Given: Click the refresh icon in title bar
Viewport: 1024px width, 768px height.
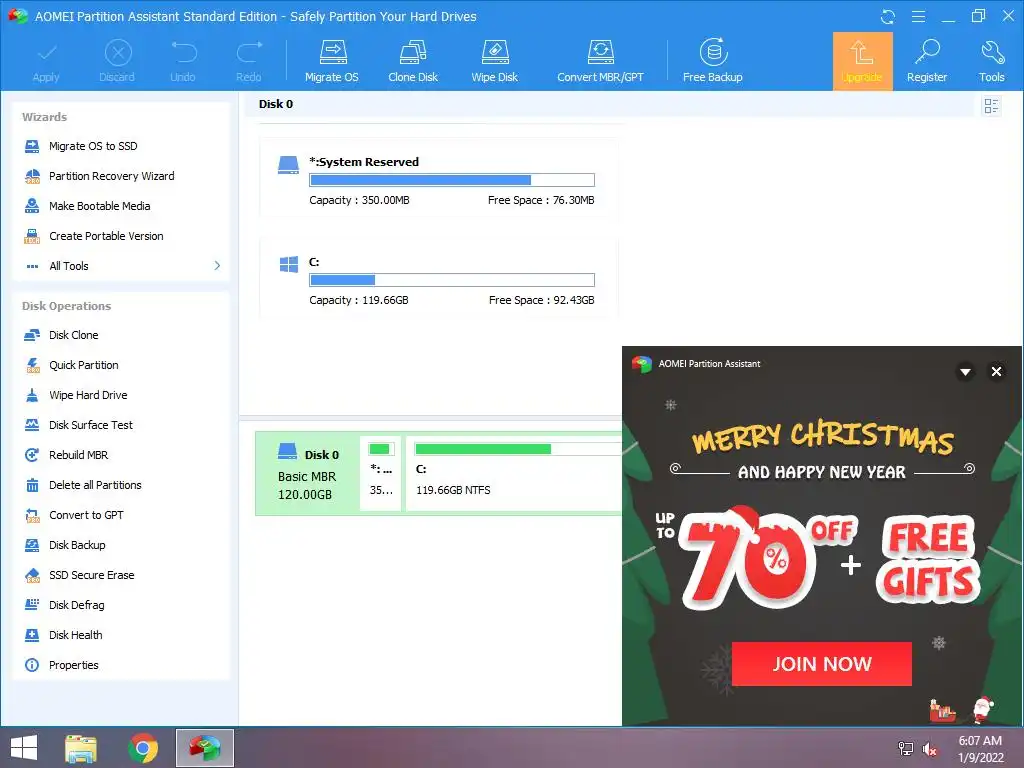Looking at the screenshot, I should 888,16.
